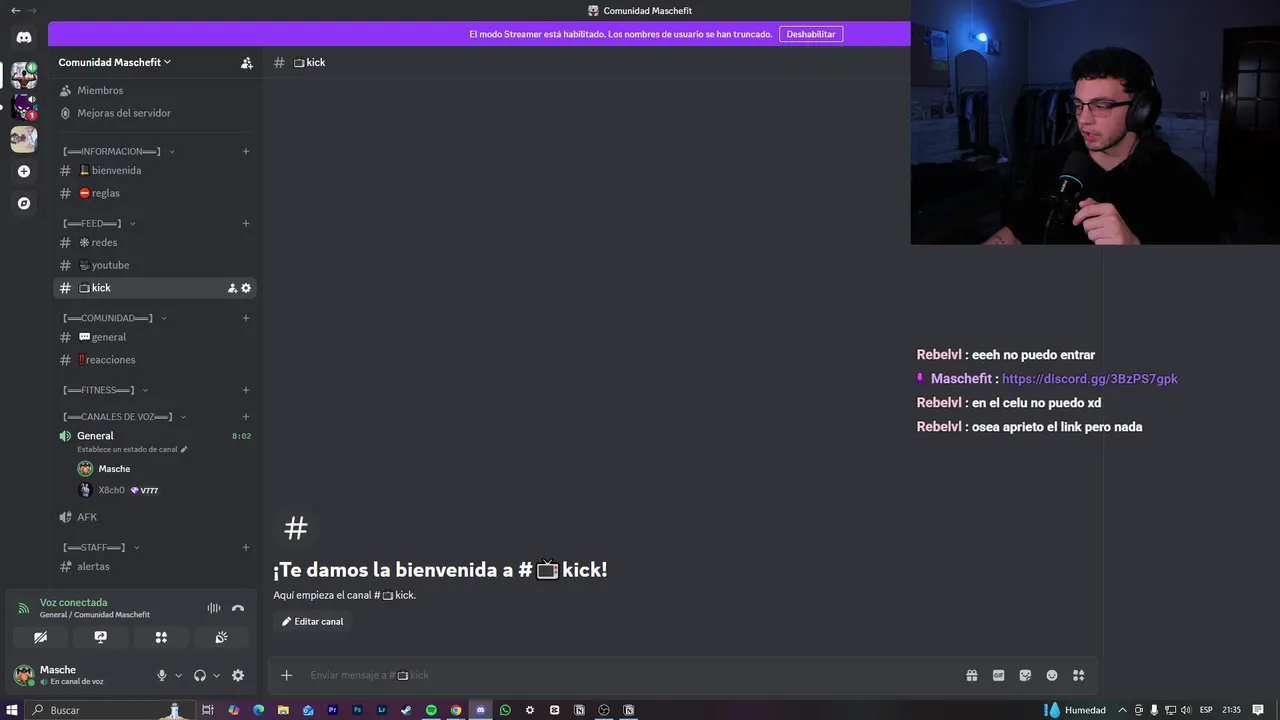Open input device options arrow beside microphone

pyautogui.click(x=179, y=675)
